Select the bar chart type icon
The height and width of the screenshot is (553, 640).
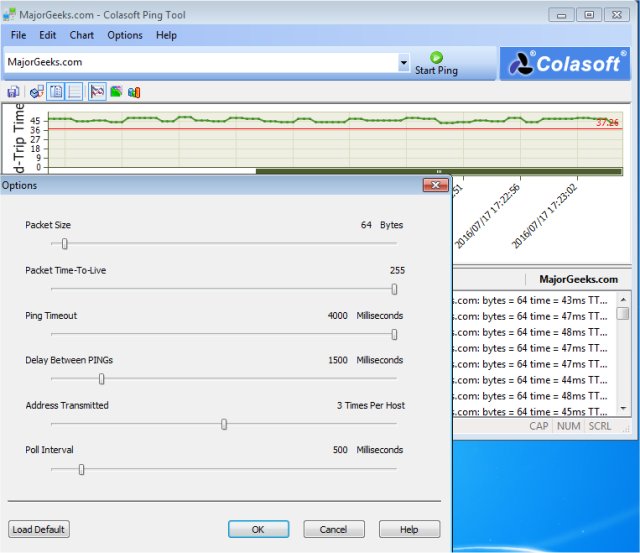coord(134,92)
